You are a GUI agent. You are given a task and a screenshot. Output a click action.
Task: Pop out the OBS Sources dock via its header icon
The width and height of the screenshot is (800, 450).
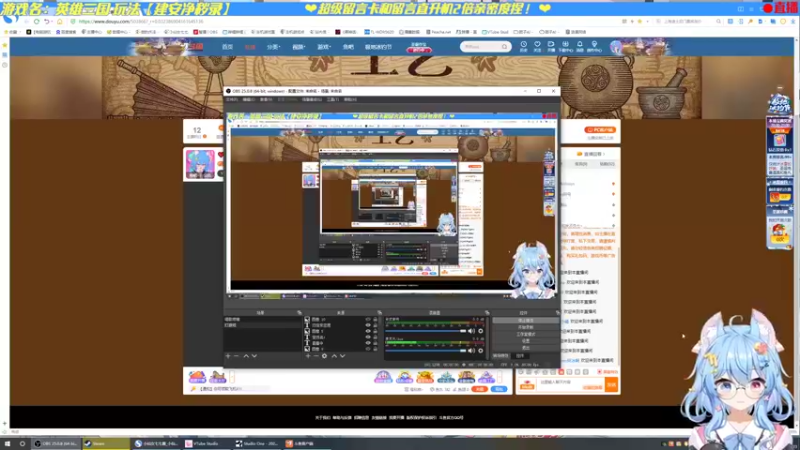(x=380, y=312)
